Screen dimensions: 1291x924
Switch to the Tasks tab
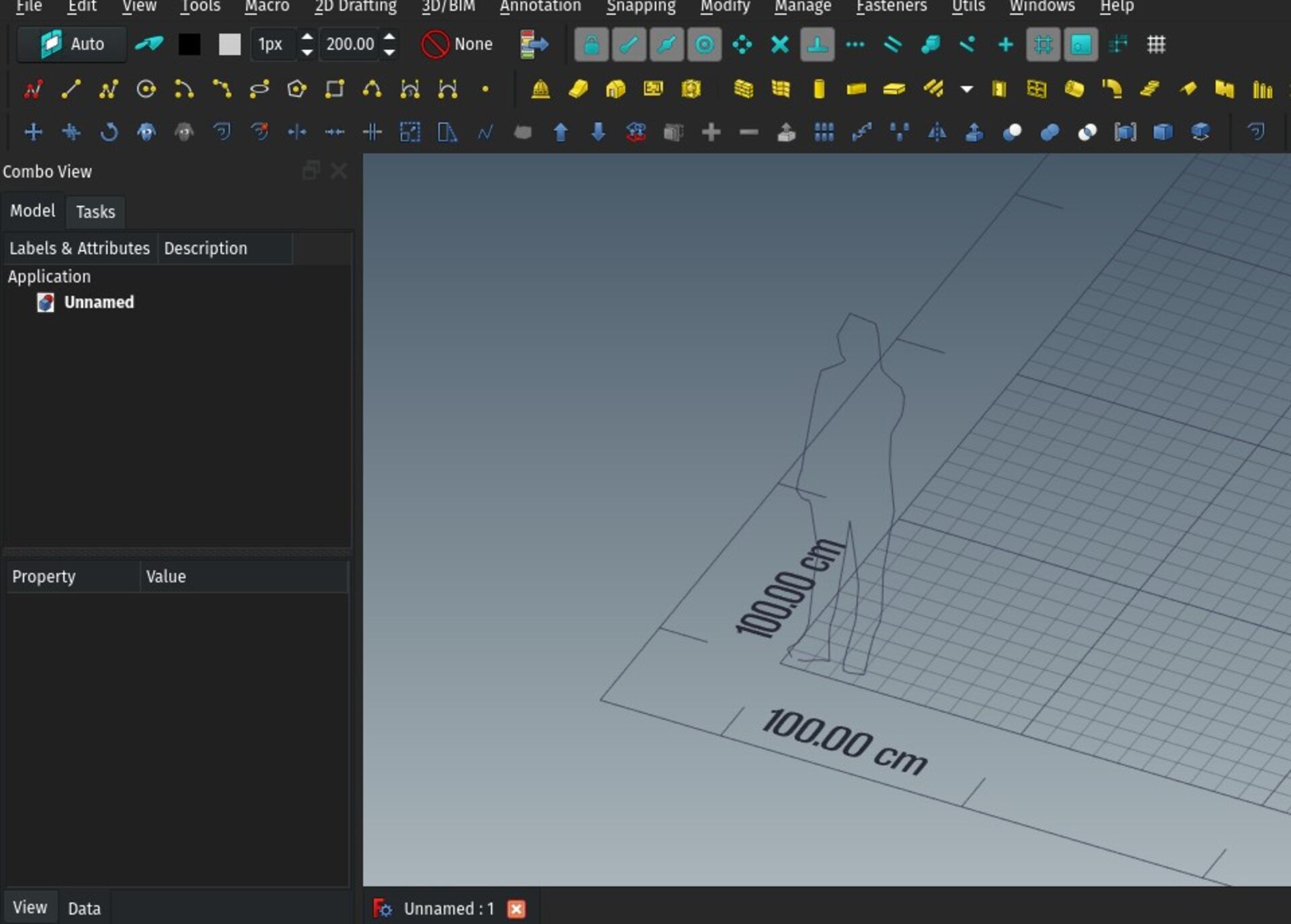coord(95,212)
